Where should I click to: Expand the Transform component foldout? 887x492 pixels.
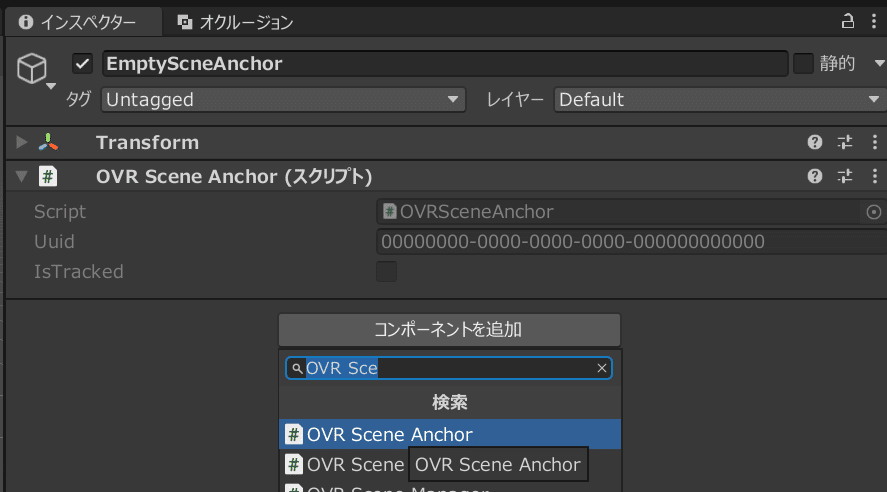22,143
